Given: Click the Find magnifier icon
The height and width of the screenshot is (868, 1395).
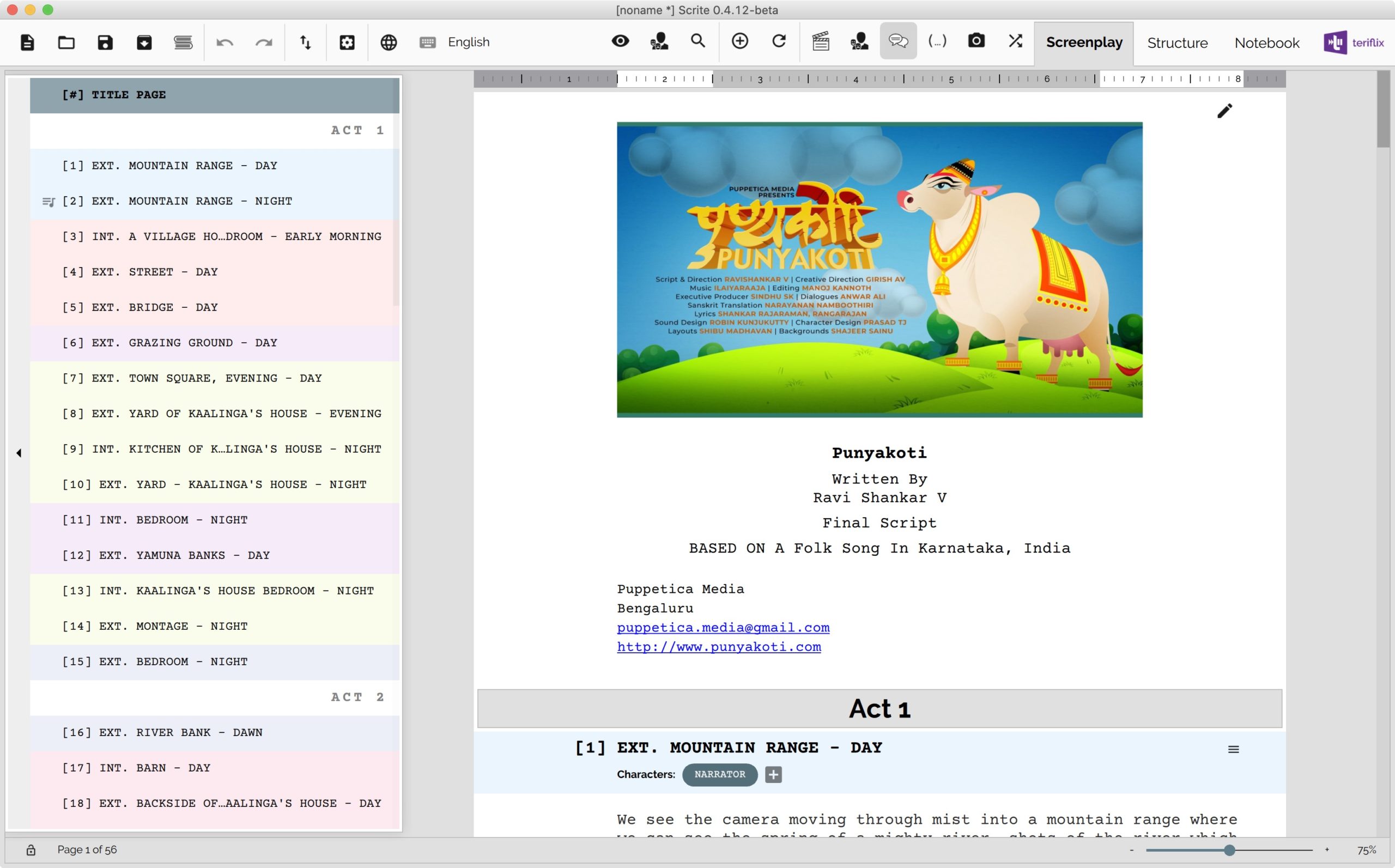Looking at the screenshot, I should point(697,41).
